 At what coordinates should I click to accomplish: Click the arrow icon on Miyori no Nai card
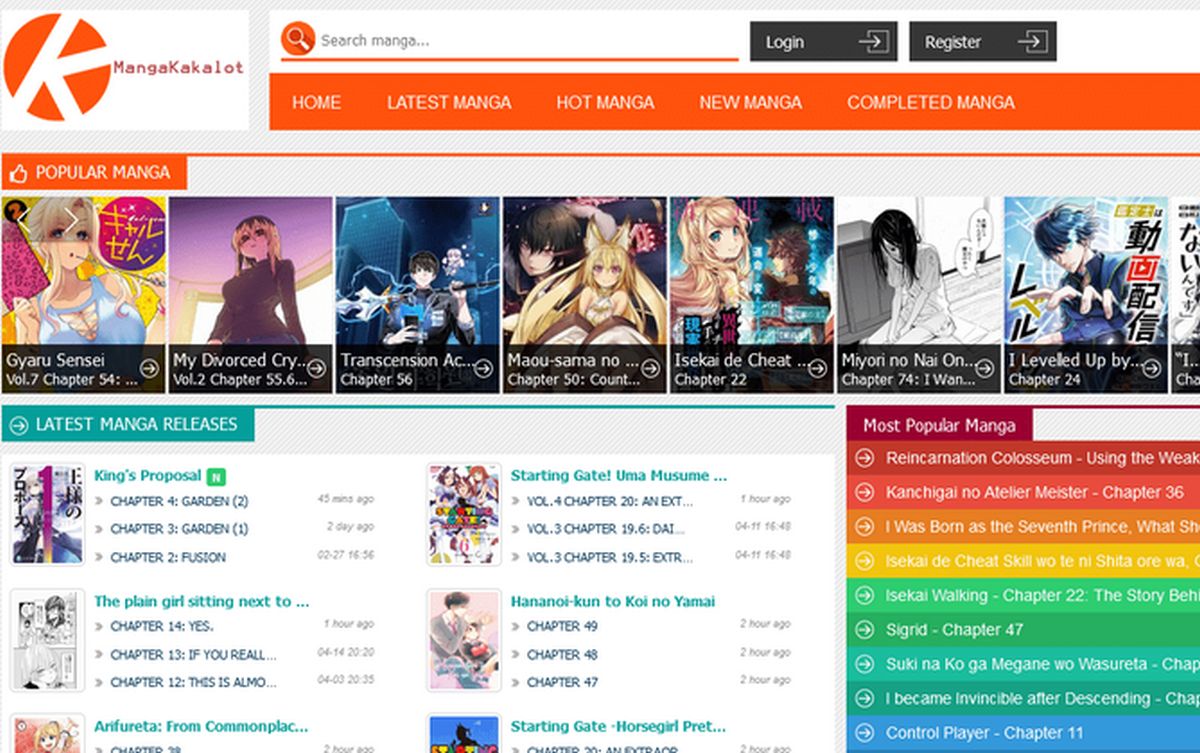(x=986, y=369)
